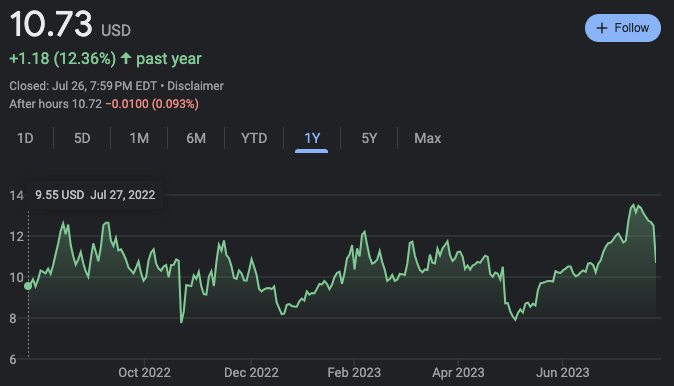Open the Disclaimer link
This screenshot has width=674, height=386.
tap(196, 86)
